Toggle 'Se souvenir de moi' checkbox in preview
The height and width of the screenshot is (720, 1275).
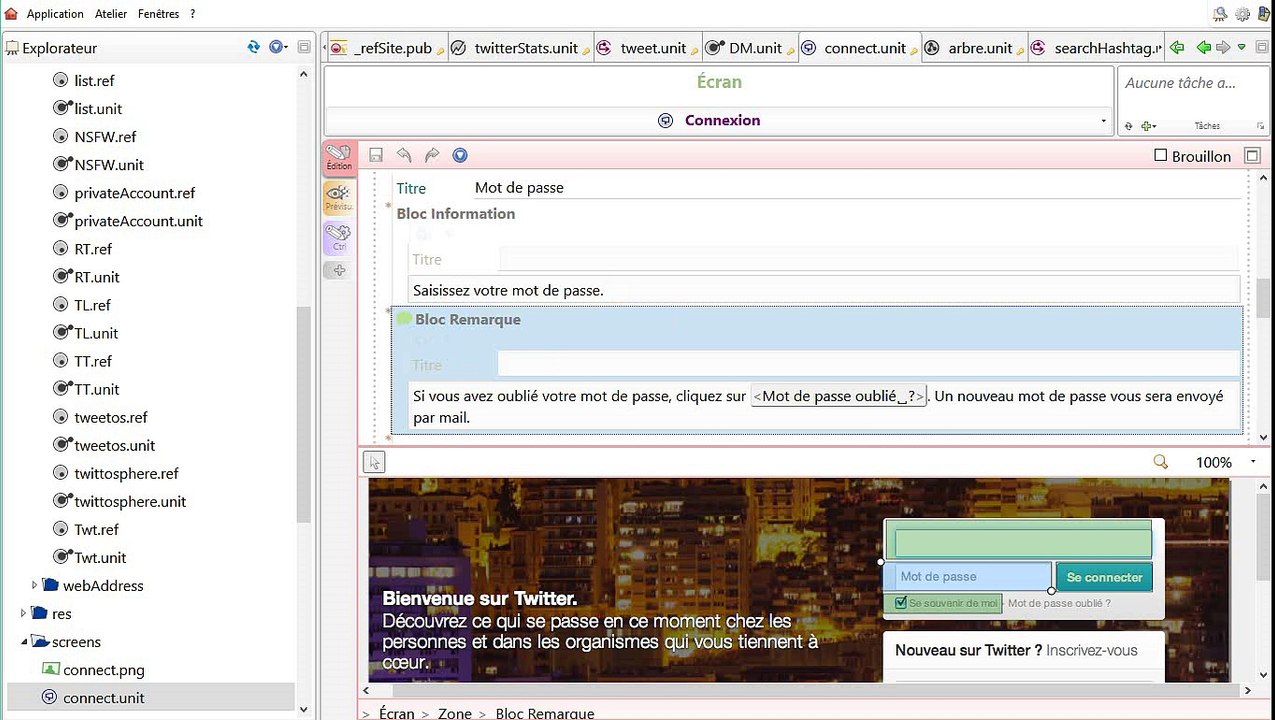tap(901, 603)
